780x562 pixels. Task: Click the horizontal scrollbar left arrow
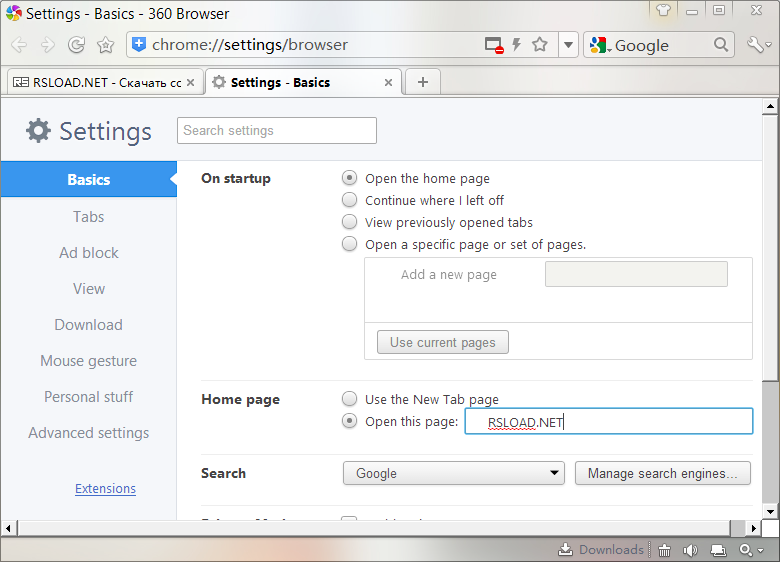(x=8, y=528)
